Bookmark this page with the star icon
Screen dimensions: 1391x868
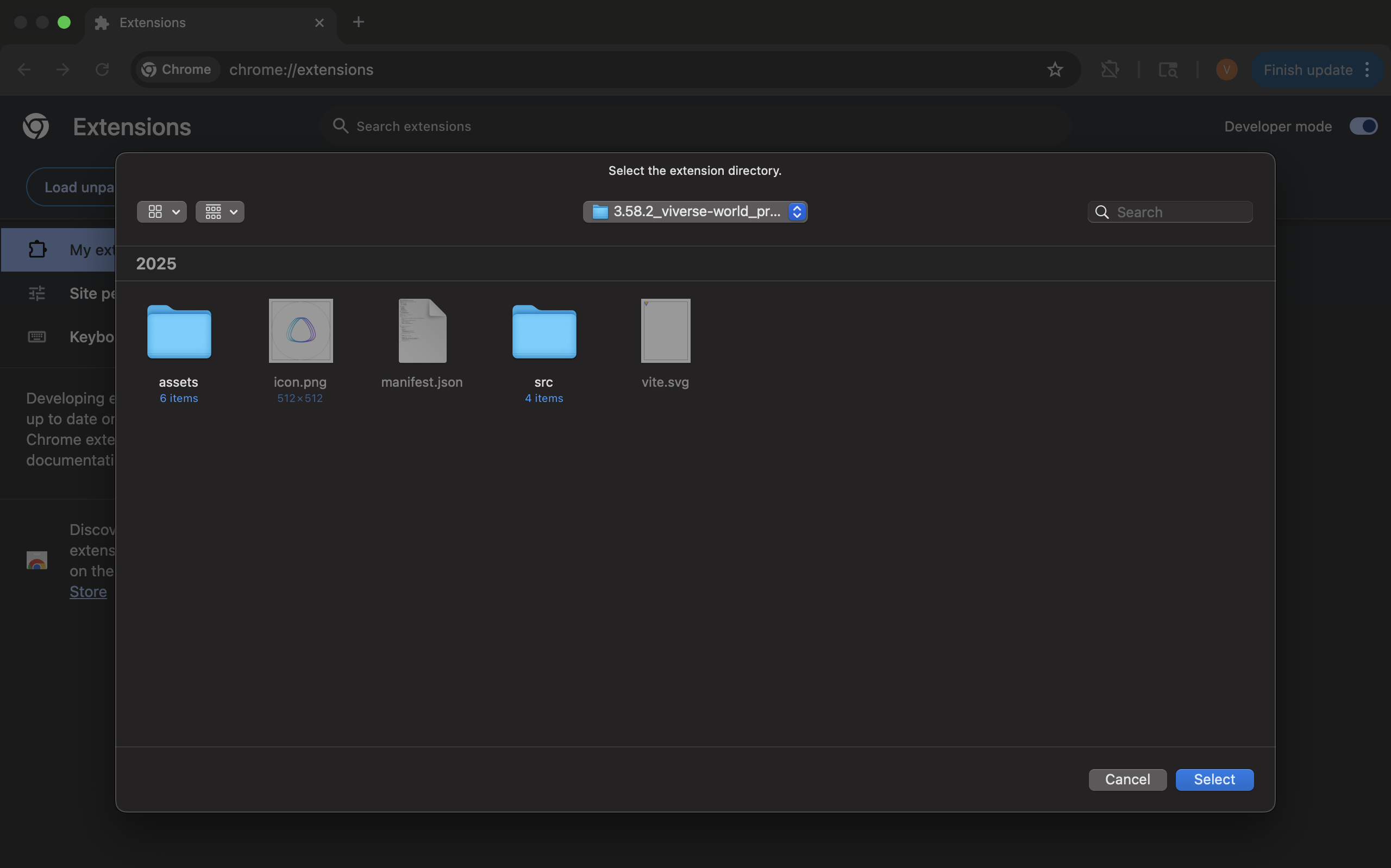tap(1055, 70)
